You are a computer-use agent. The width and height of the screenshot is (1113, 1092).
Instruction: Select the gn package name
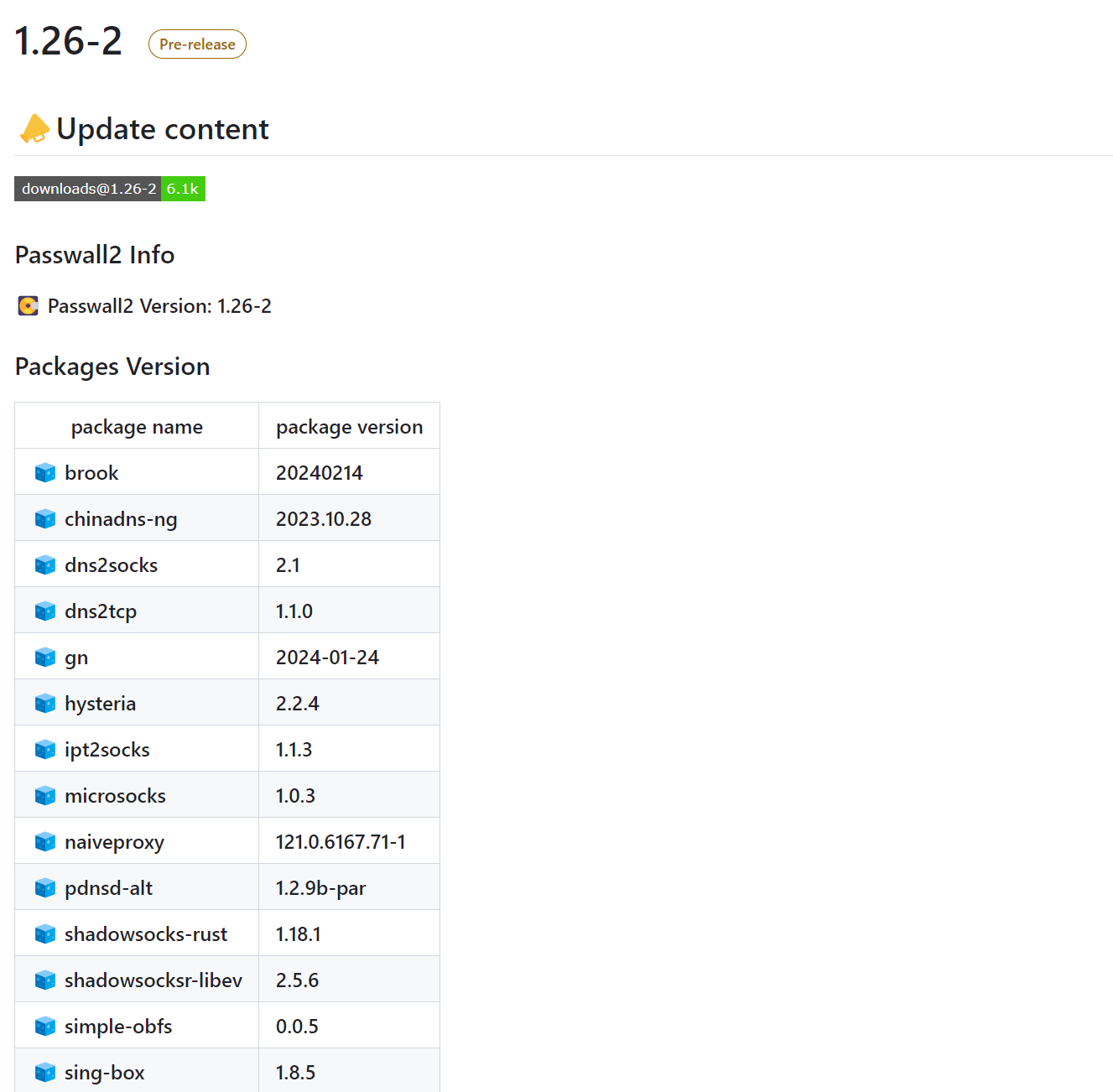(76, 658)
